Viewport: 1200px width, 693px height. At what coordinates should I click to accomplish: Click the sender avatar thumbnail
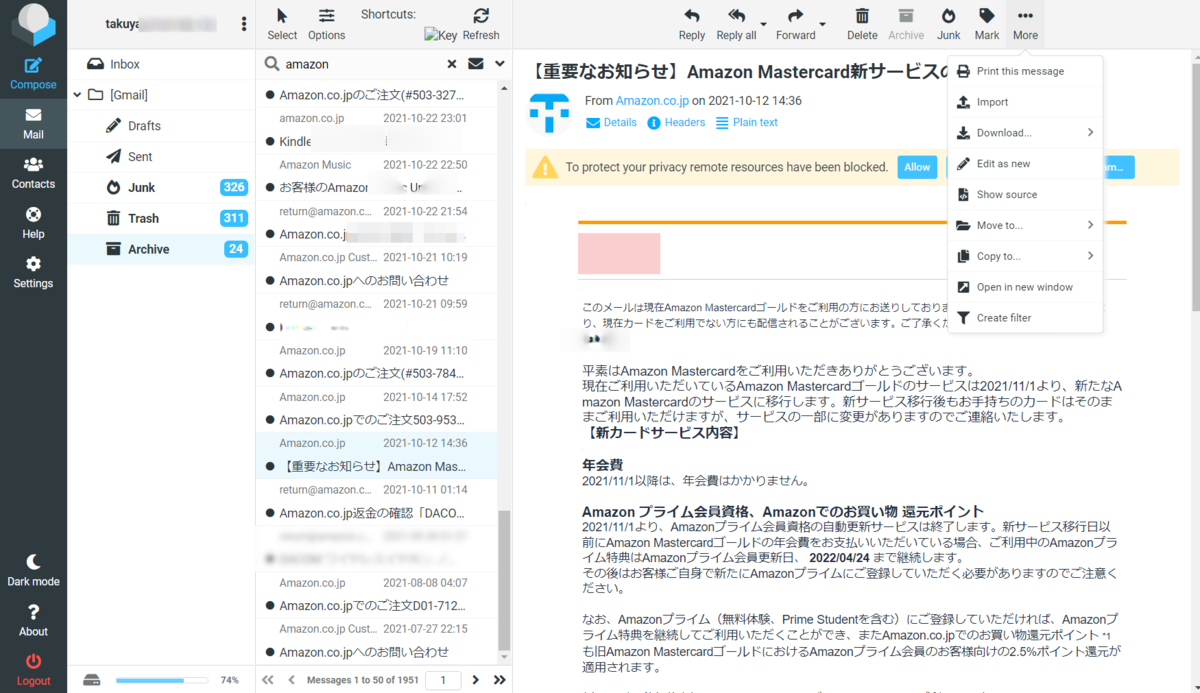pyautogui.click(x=549, y=112)
